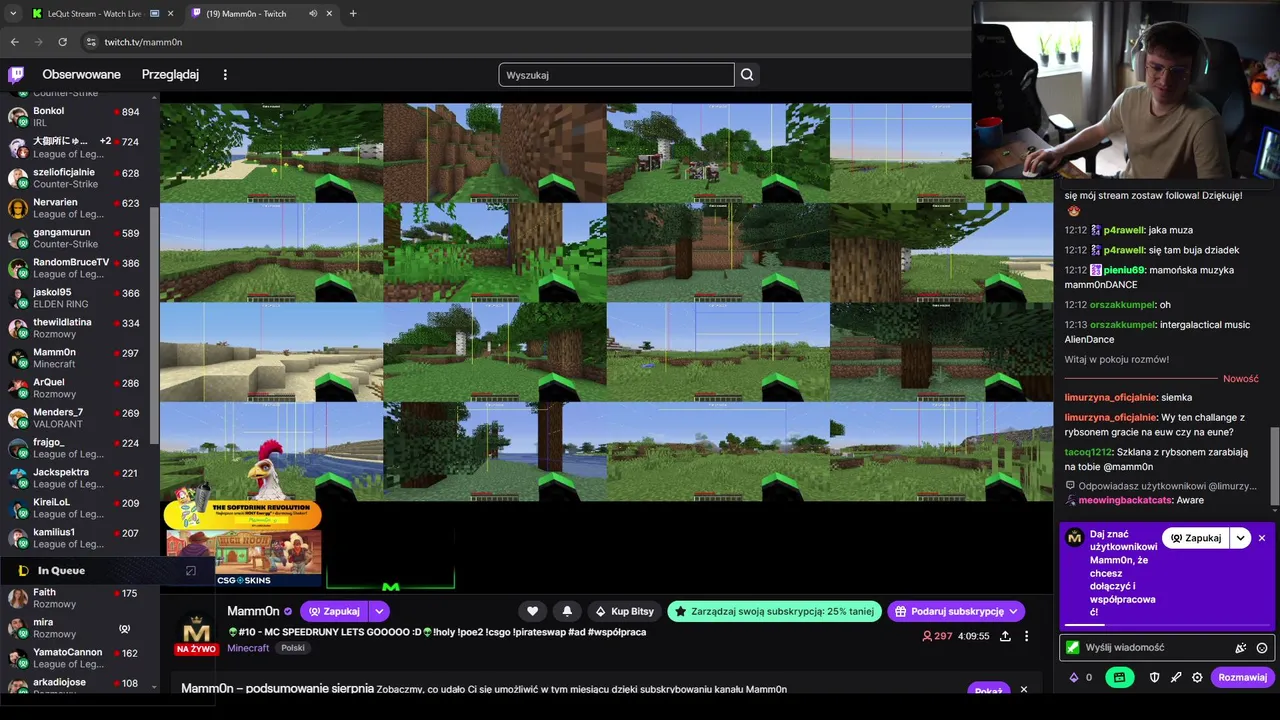Open chat settings gear icon
This screenshot has height=720, width=1280.
1197,677
